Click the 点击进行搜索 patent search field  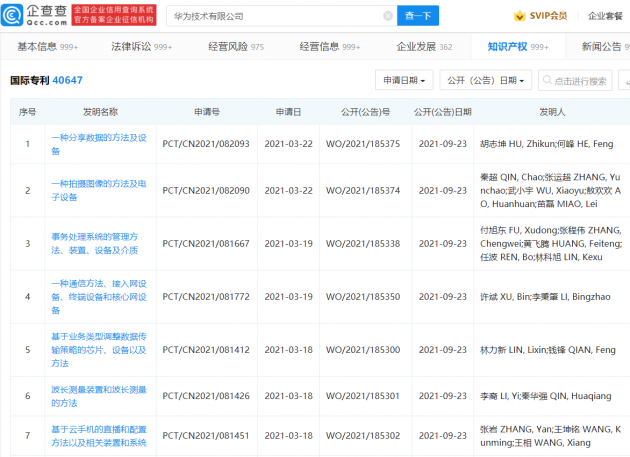pyautogui.click(x=582, y=81)
